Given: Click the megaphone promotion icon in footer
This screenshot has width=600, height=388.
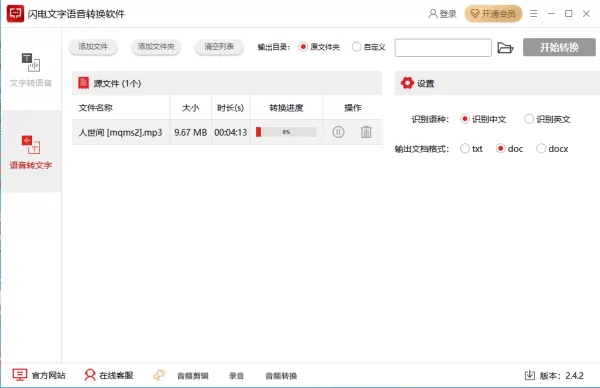Looking at the screenshot, I should (x=159, y=375).
